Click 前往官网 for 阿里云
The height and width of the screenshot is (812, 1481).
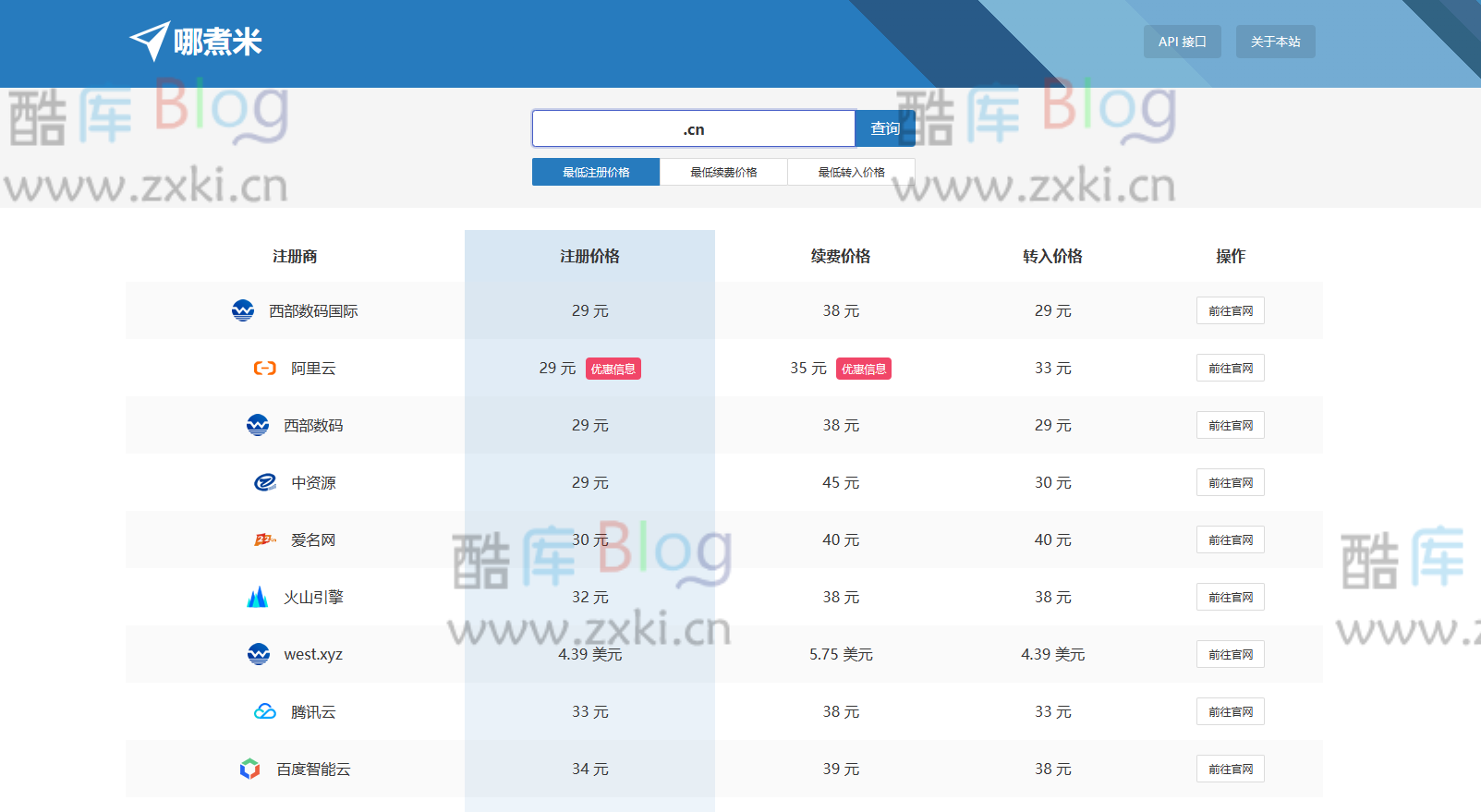coord(1231,368)
